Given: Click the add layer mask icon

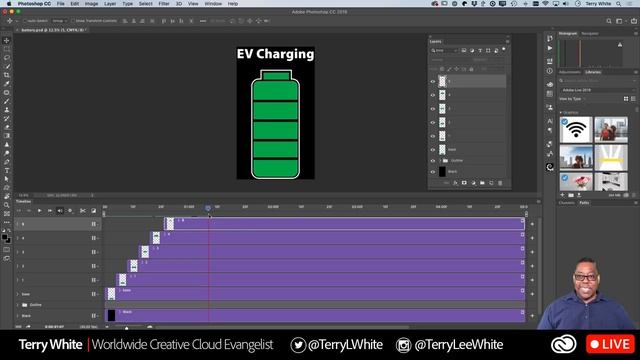Looking at the screenshot, I should click(464, 183).
